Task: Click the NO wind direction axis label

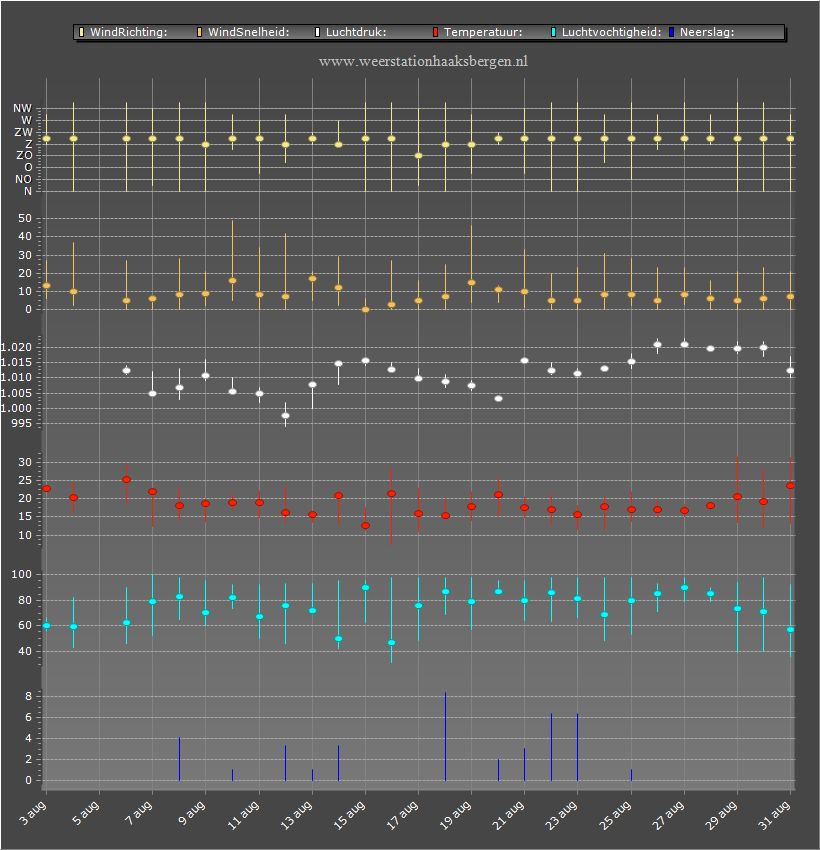Action: click(x=23, y=179)
